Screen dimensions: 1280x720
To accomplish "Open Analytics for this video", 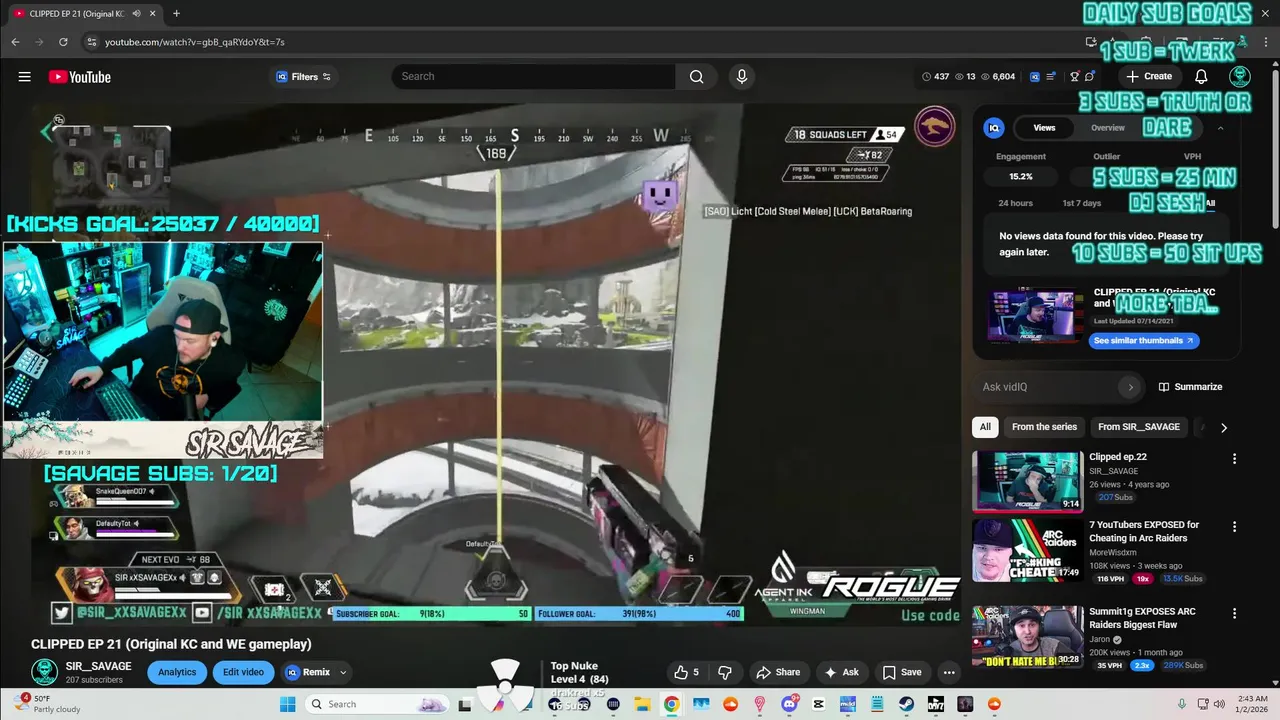I will (x=177, y=672).
